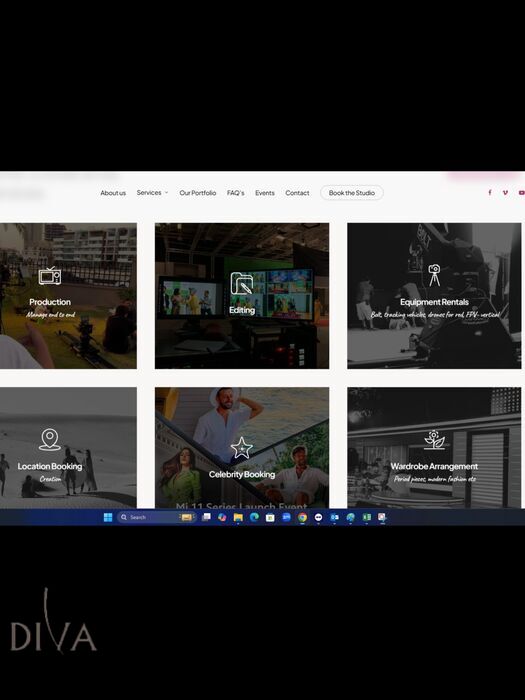Screen dimensions: 525x700
Task: Open File Explorer from the taskbar
Action: (238, 517)
